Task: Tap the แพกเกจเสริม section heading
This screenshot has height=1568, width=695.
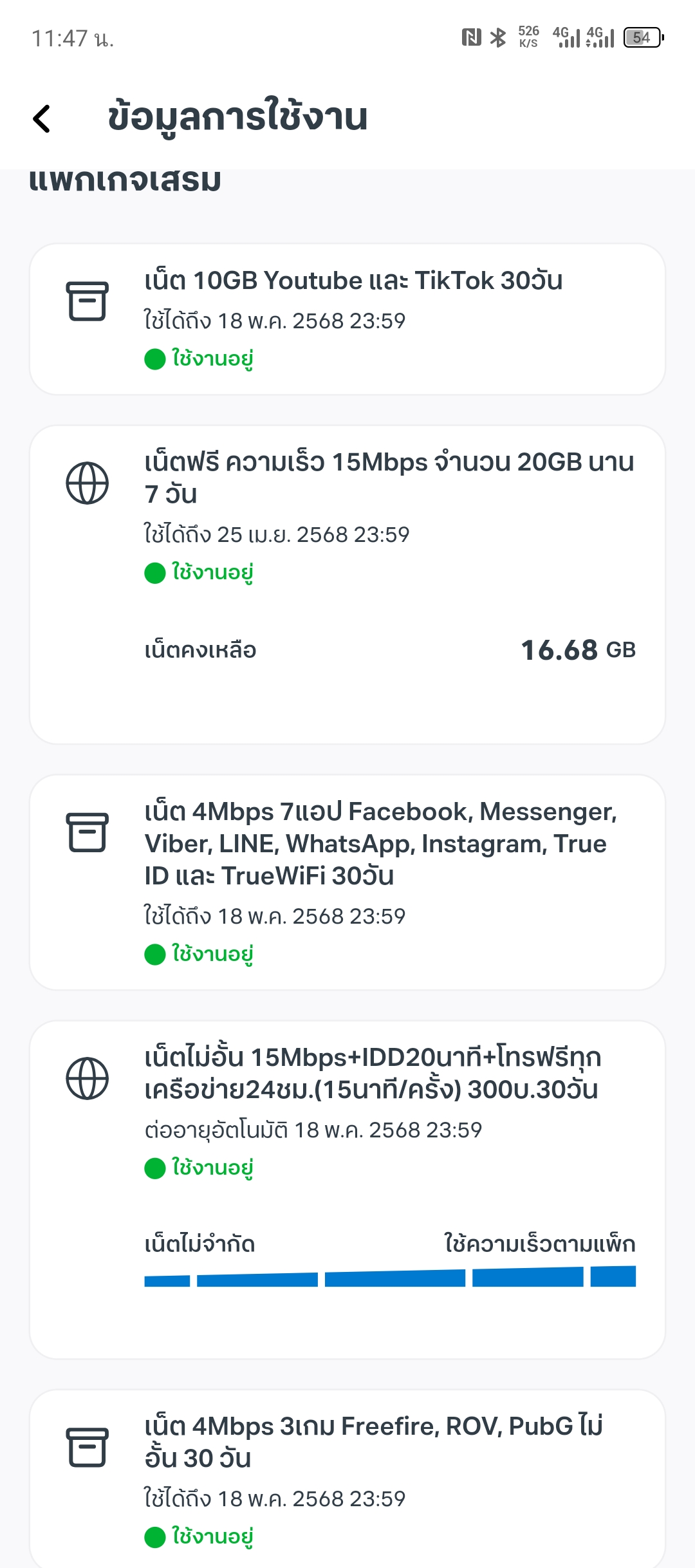Action: coord(125,180)
